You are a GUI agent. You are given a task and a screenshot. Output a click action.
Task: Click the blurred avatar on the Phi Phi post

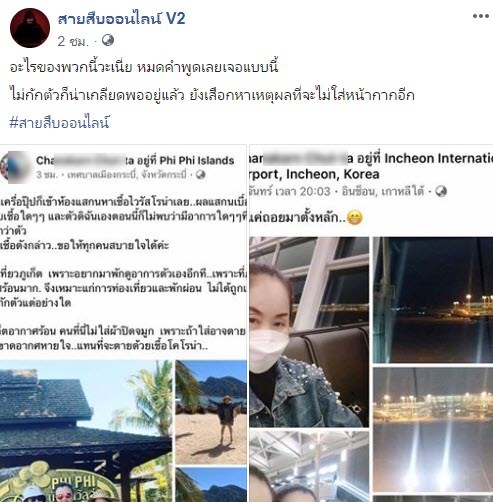[x=16, y=166]
